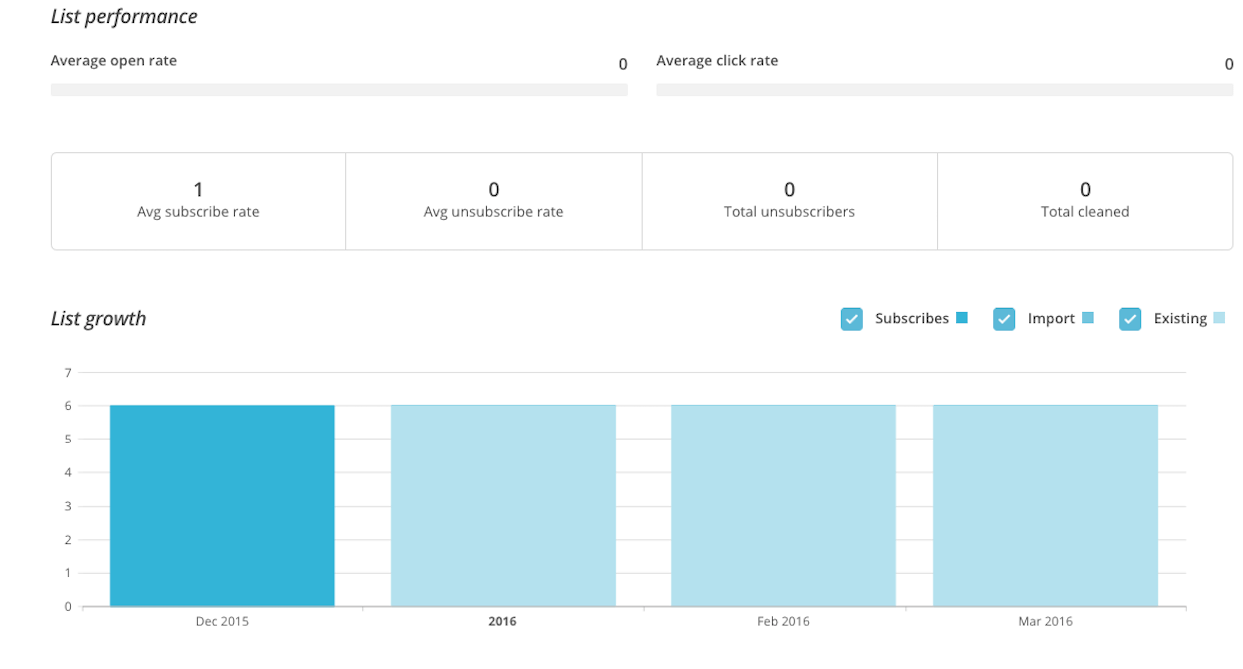Click the Subscribes legend color square
1243x669 pixels.
coord(962,318)
